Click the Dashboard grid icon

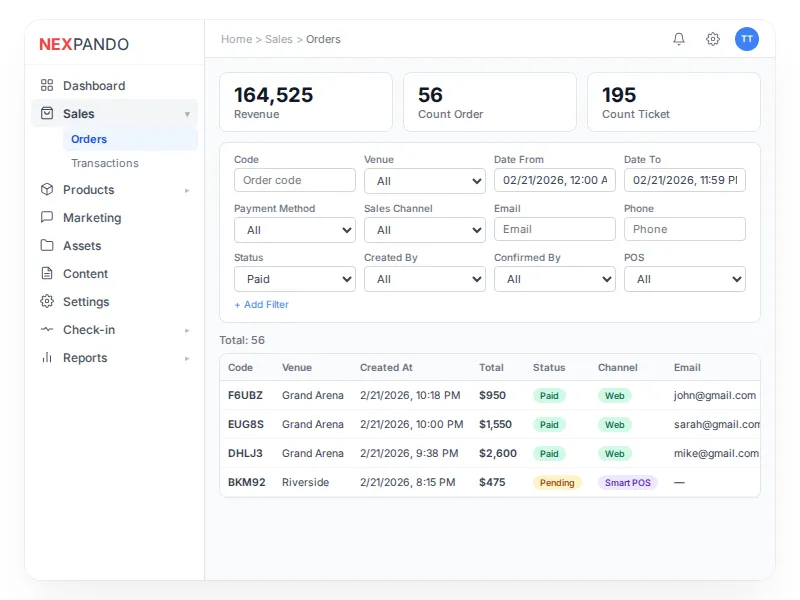point(47,85)
